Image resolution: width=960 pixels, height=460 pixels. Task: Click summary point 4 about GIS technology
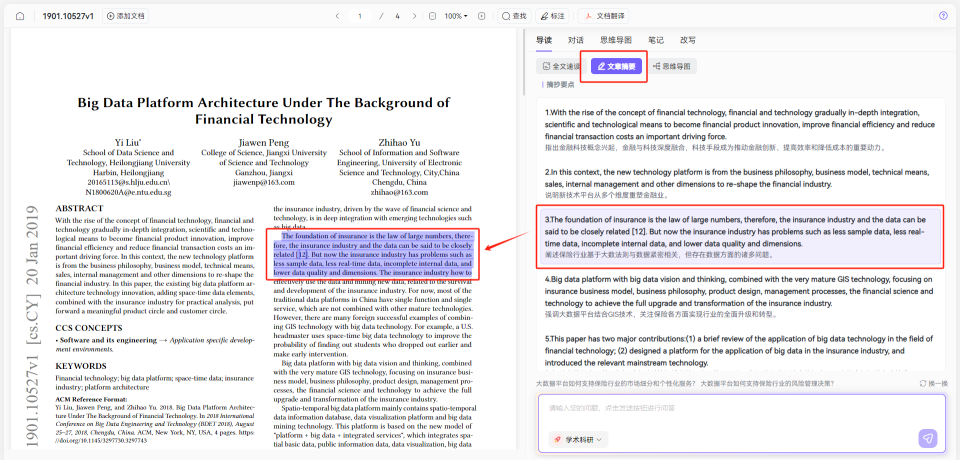click(740, 297)
